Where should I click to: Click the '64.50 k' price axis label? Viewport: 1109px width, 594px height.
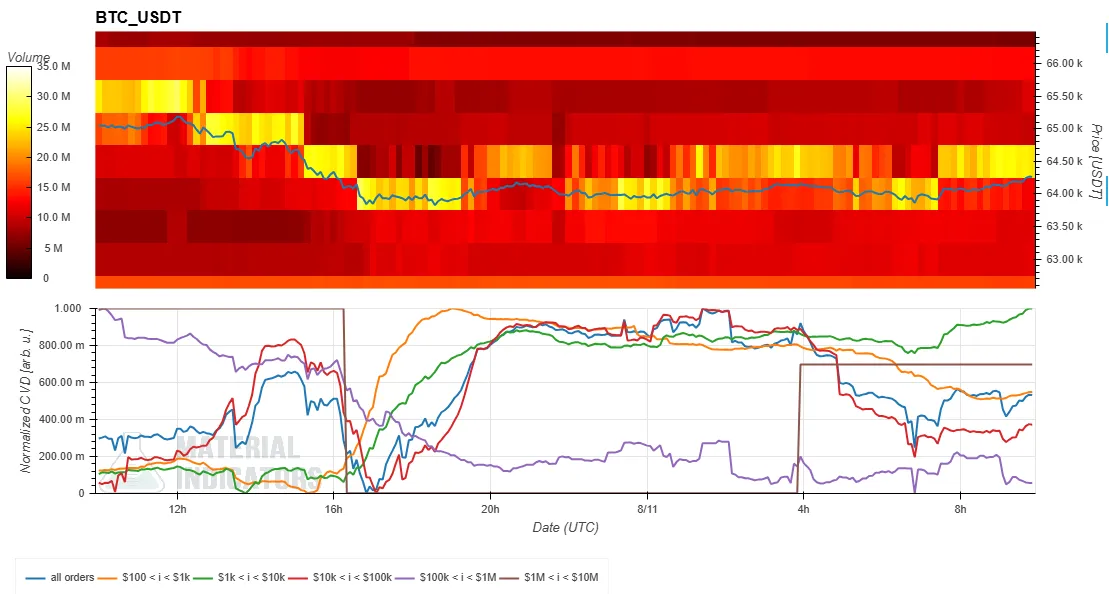click(1064, 161)
